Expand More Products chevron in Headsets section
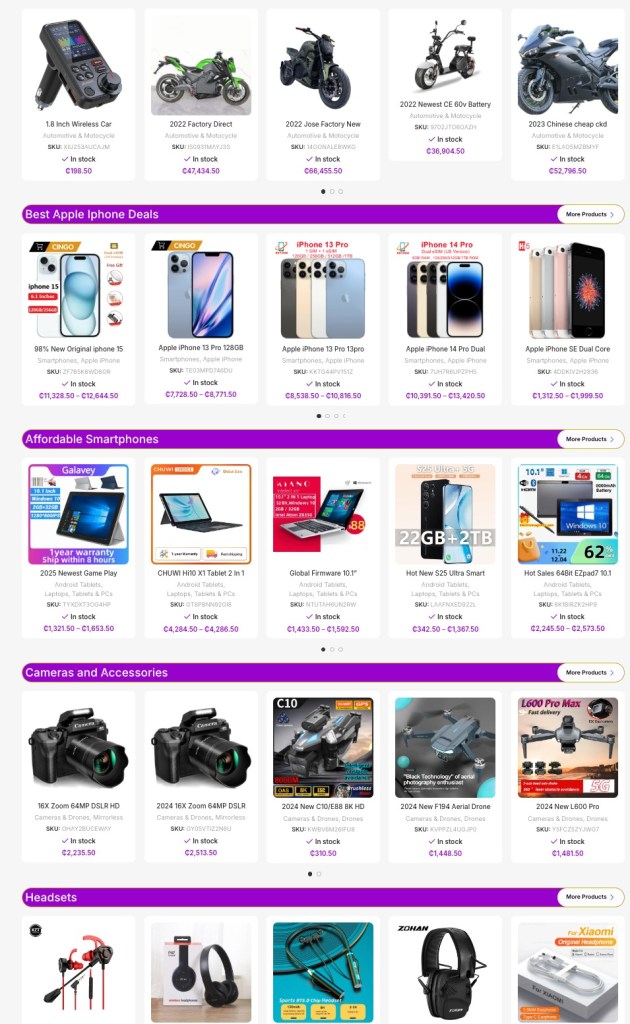 pyautogui.click(x=612, y=897)
